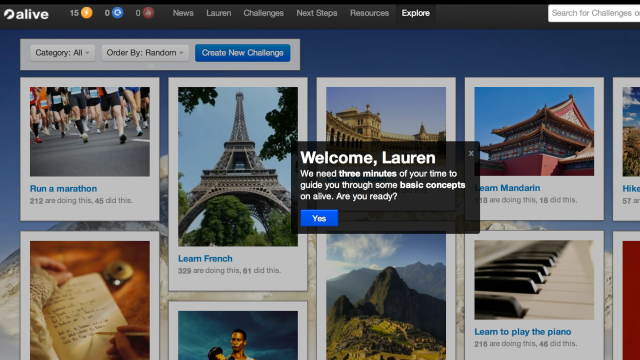Click the red flame points icon
This screenshot has height=360, width=640.
(x=148, y=13)
